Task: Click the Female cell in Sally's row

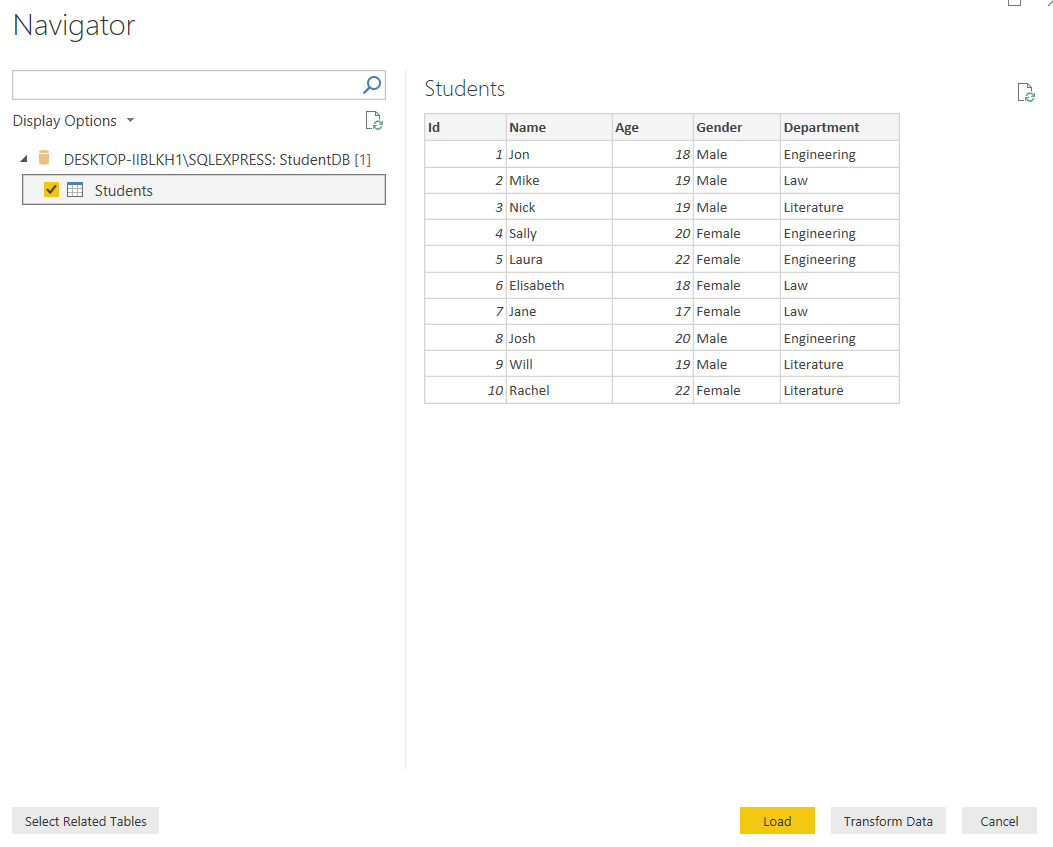Action: click(x=737, y=233)
